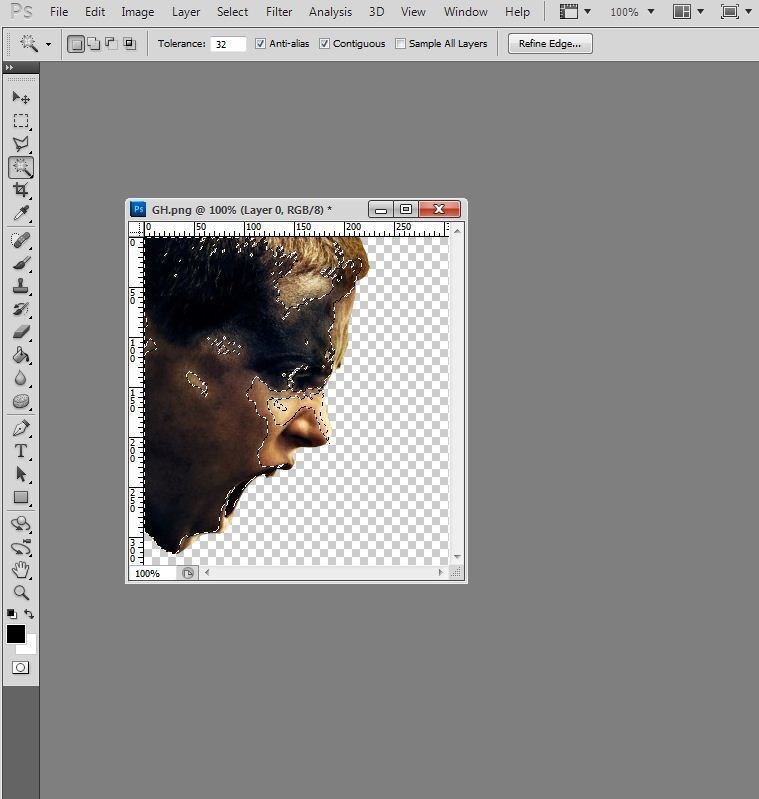
Task: Disable the Anti-alias checkbox
Action: pyautogui.click(x=261, y=44)
